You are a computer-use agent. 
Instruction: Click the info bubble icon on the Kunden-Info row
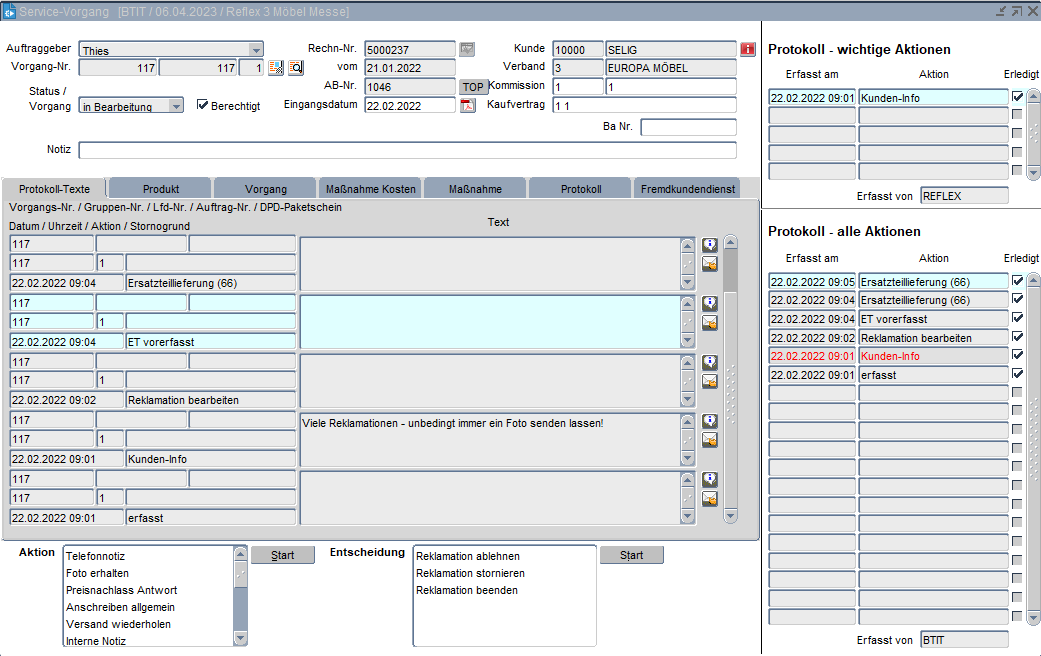(710, 422)
